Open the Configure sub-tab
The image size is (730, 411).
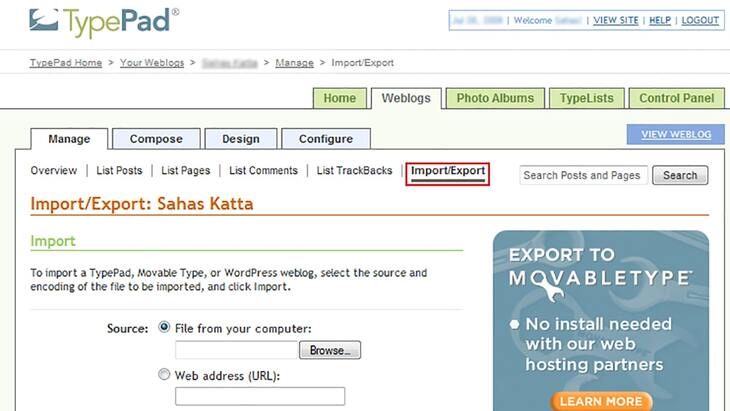[326, 139]
